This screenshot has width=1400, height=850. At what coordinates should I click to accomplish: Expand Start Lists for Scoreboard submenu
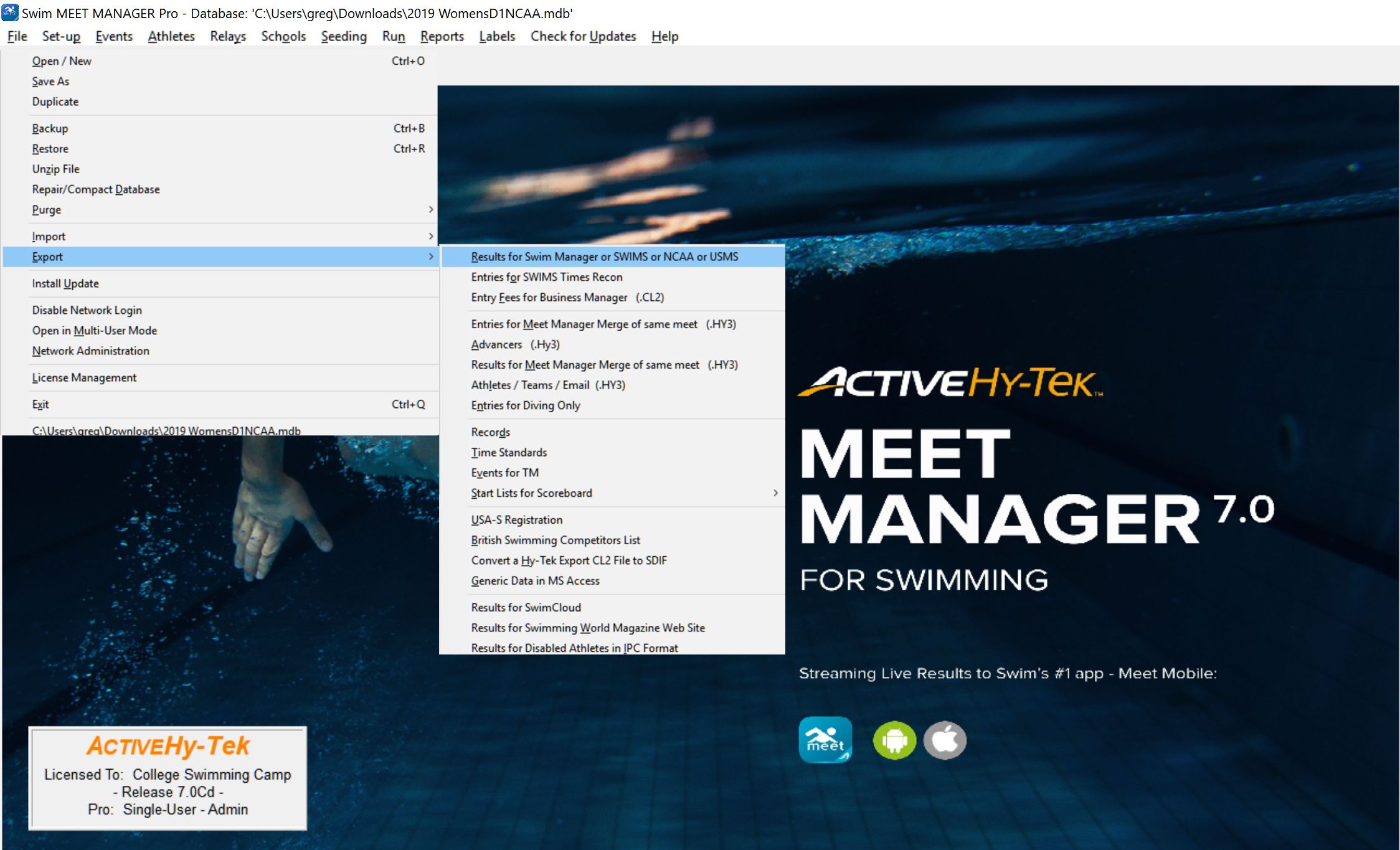[613, 493]
